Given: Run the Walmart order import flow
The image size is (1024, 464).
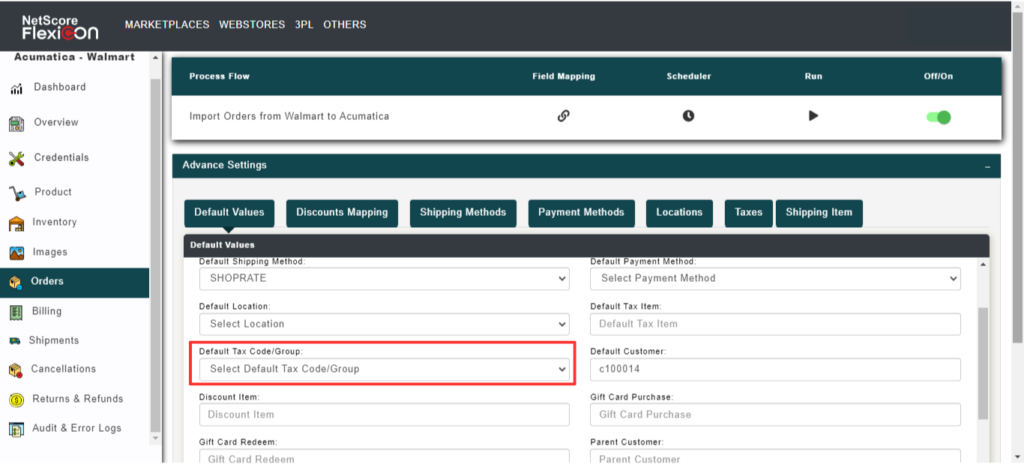Looking at the screenshot, I should [813, 116].
